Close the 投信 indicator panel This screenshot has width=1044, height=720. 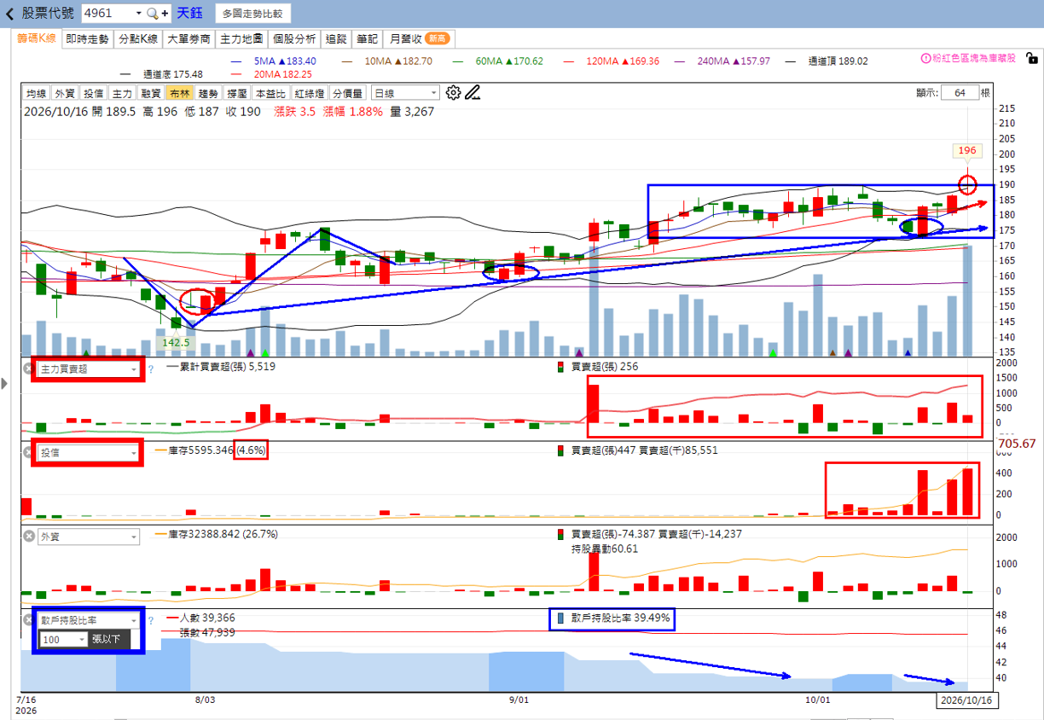(x=29, y=452)
